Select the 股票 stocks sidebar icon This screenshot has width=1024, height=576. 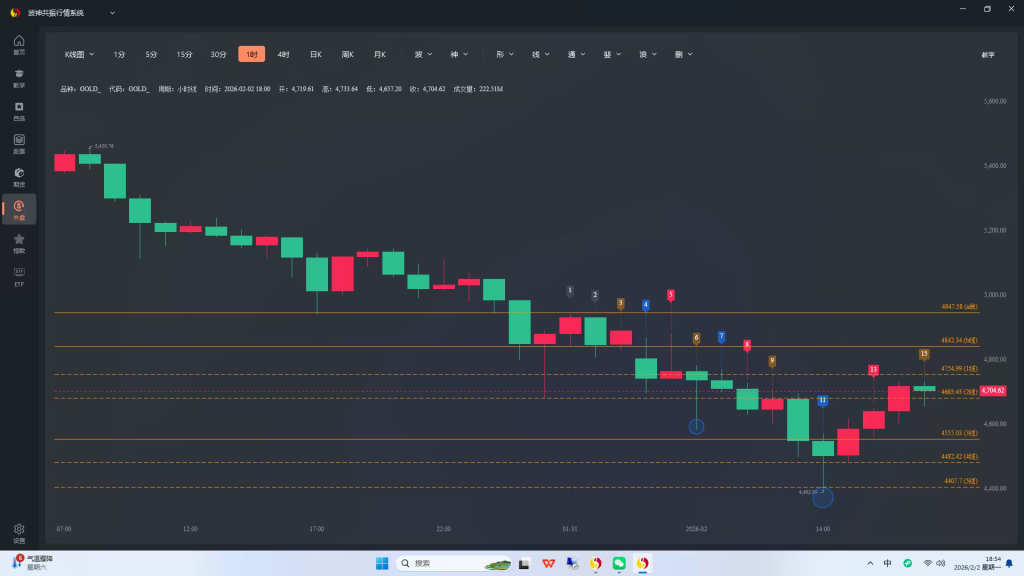click(19, 143)
